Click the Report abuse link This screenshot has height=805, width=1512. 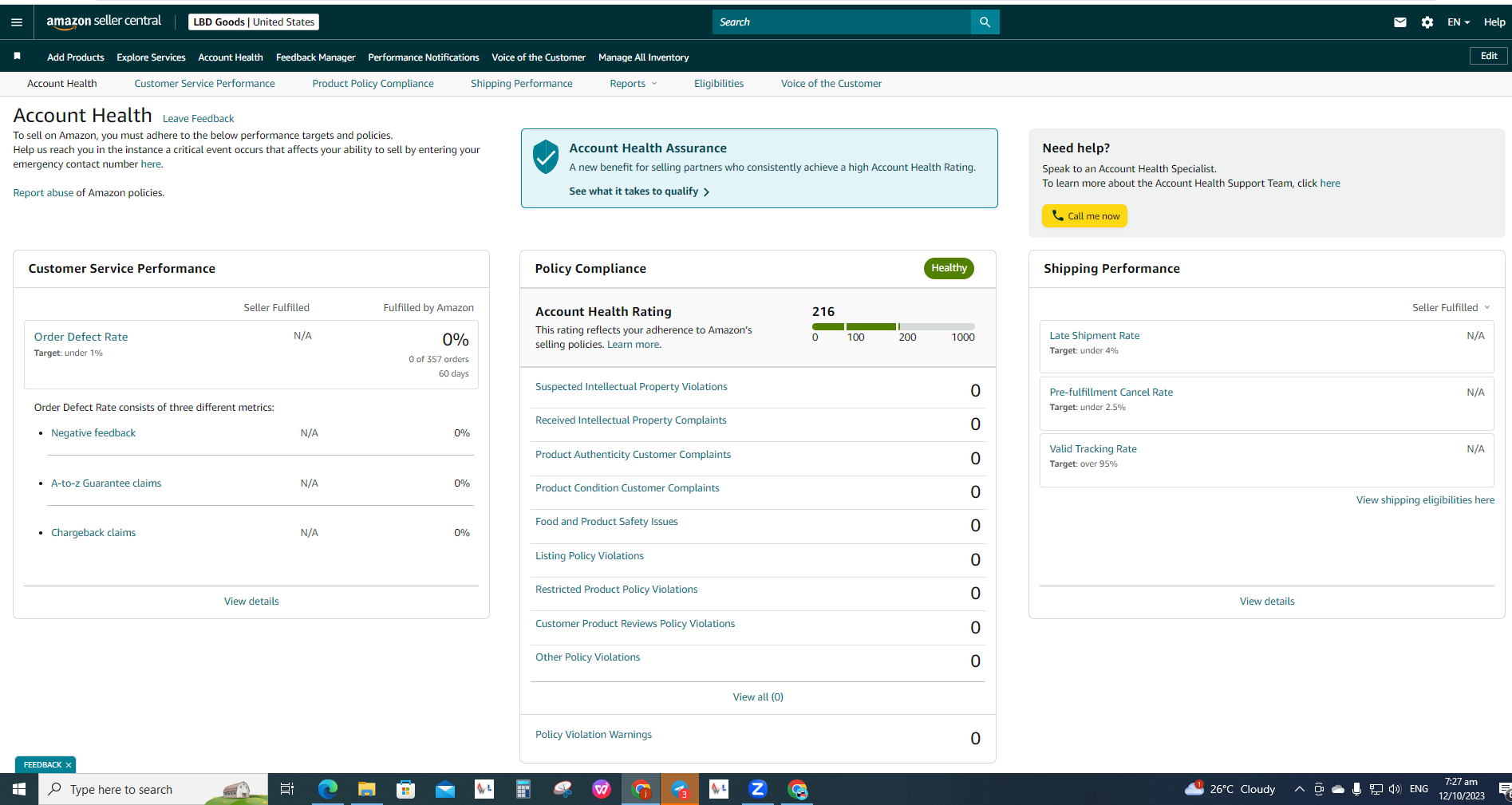click(x=43, y=193)
